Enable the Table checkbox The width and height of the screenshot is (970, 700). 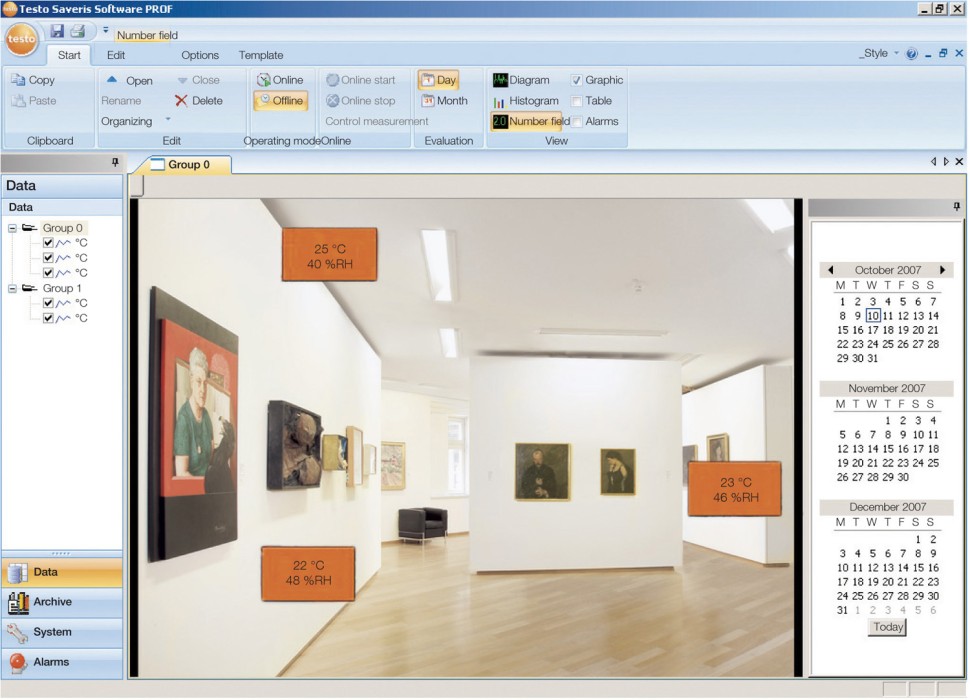coord(577,101)
